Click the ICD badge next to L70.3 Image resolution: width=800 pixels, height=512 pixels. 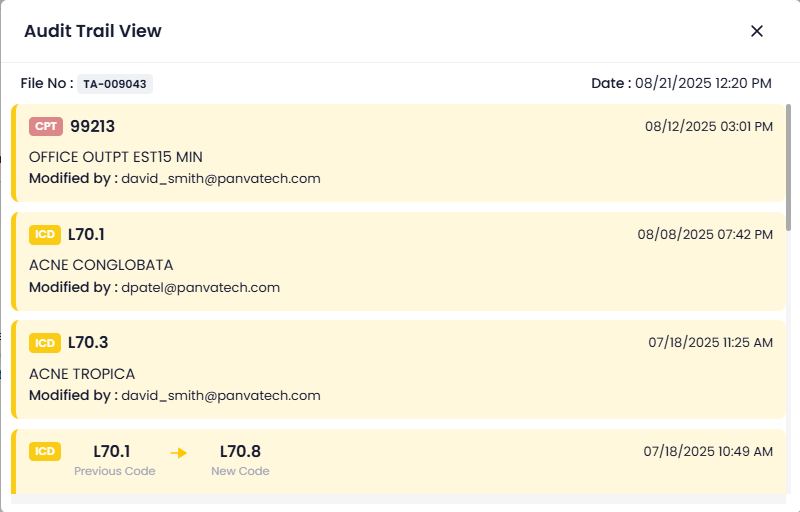tap(45, 343)
